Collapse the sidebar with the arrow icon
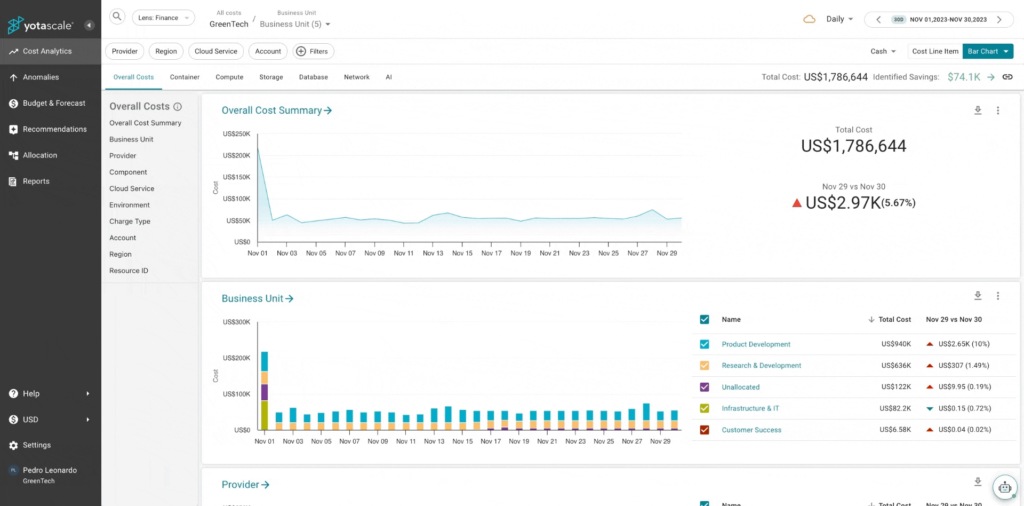Viewport: 1024px width, 506px height. pos(89,25)
